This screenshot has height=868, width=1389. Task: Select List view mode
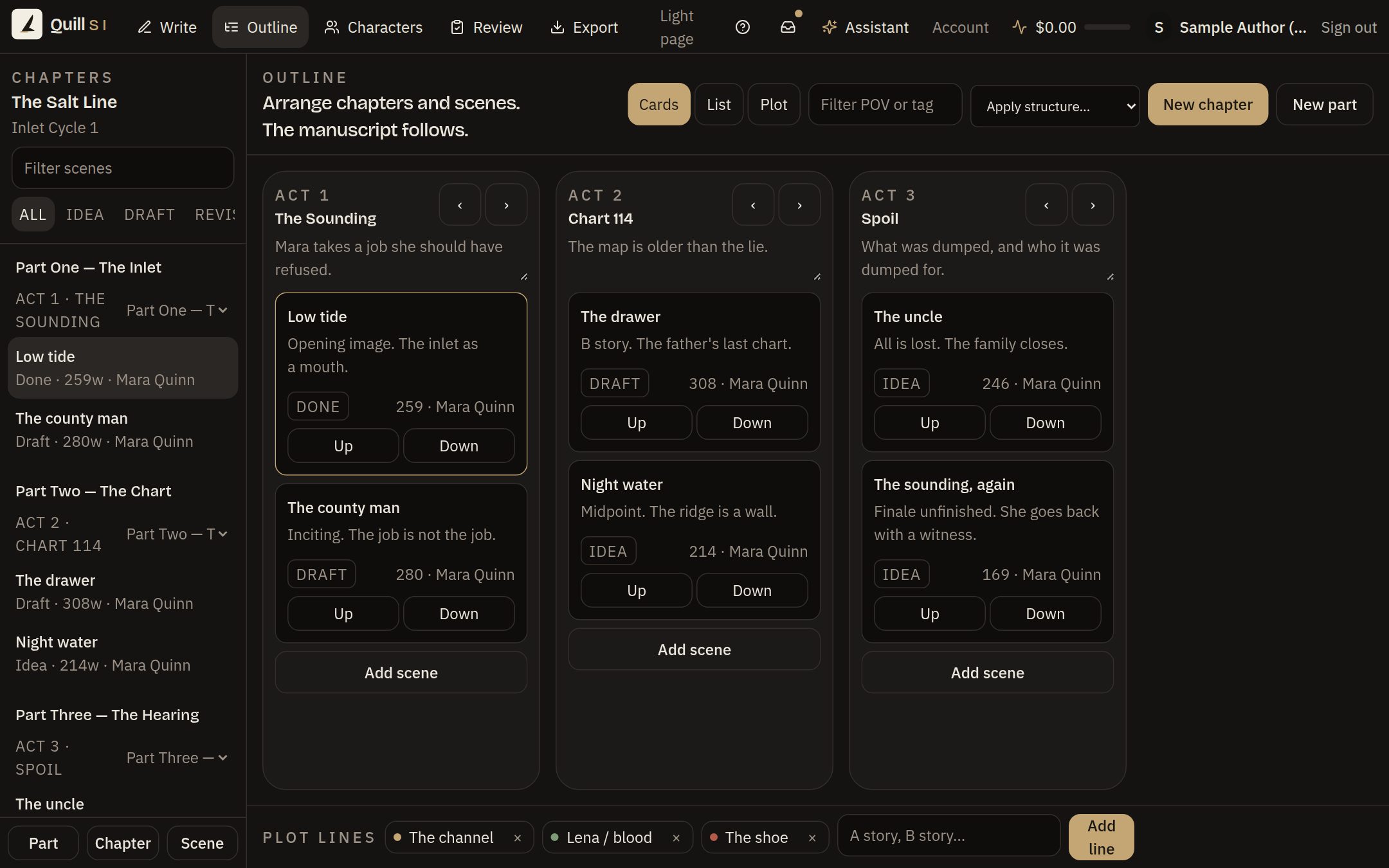(x=718, y=104)
